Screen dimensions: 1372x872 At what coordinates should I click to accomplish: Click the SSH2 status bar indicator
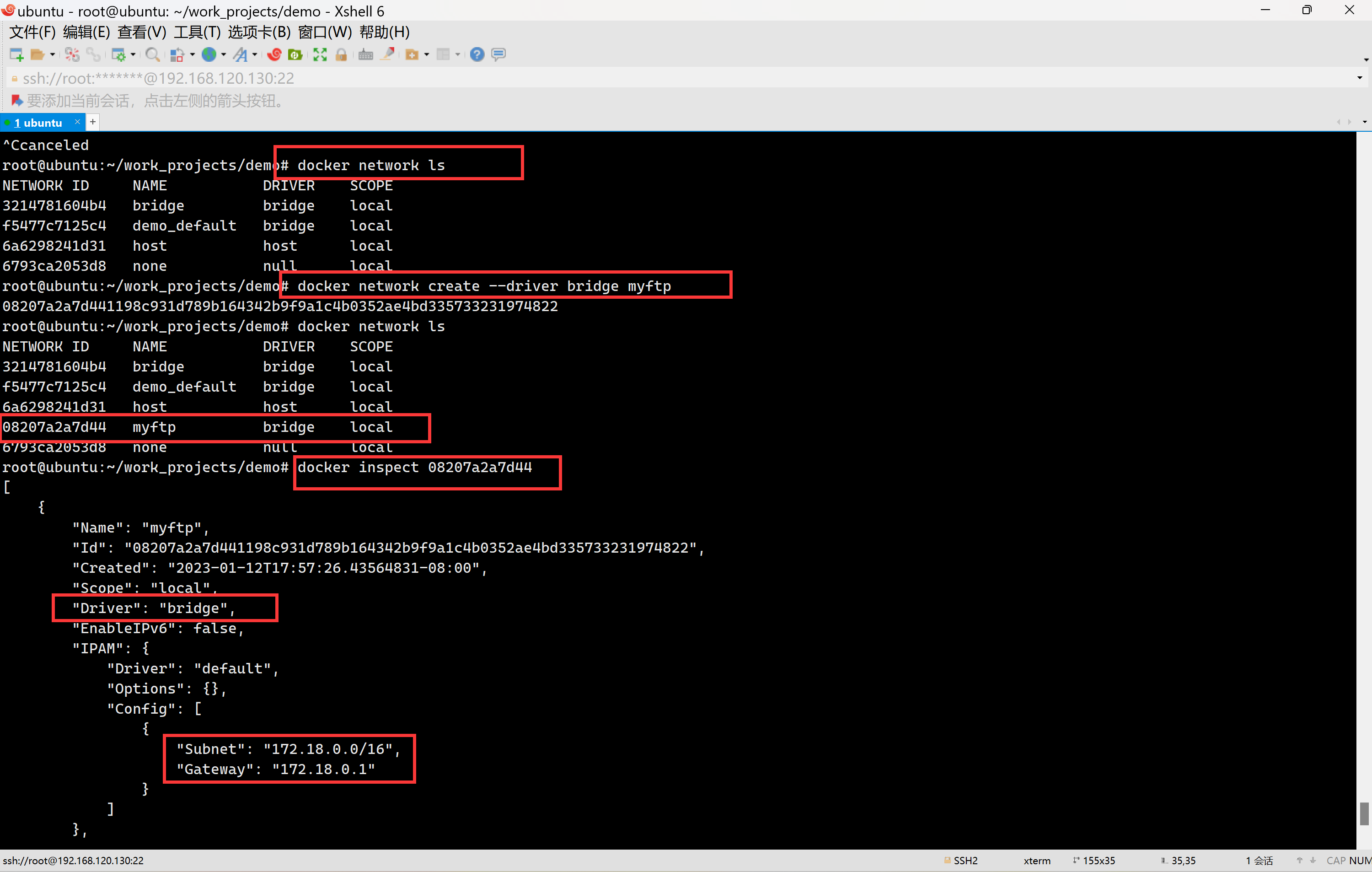(960, 861)
